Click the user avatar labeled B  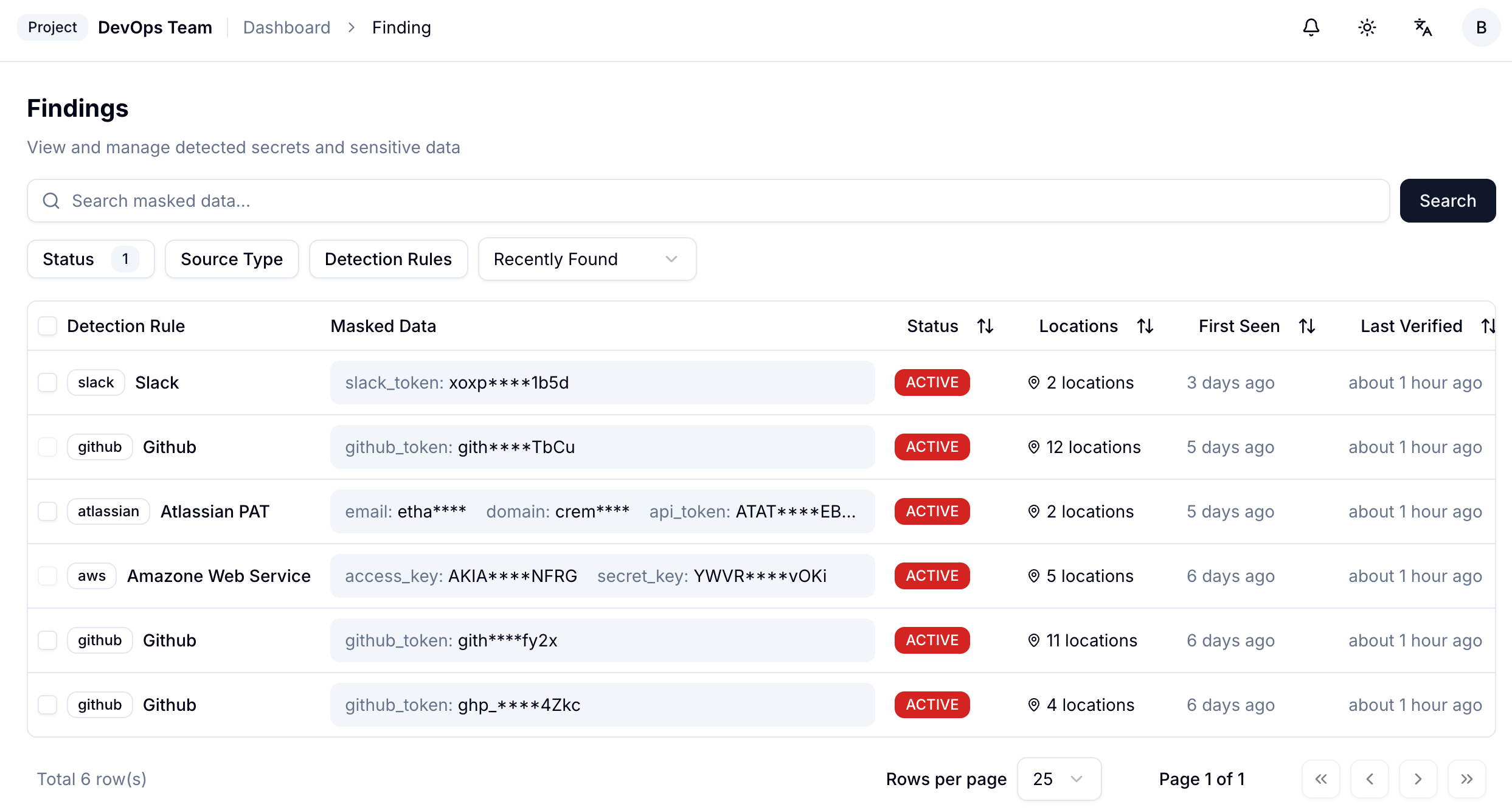tap(1481, 27)
